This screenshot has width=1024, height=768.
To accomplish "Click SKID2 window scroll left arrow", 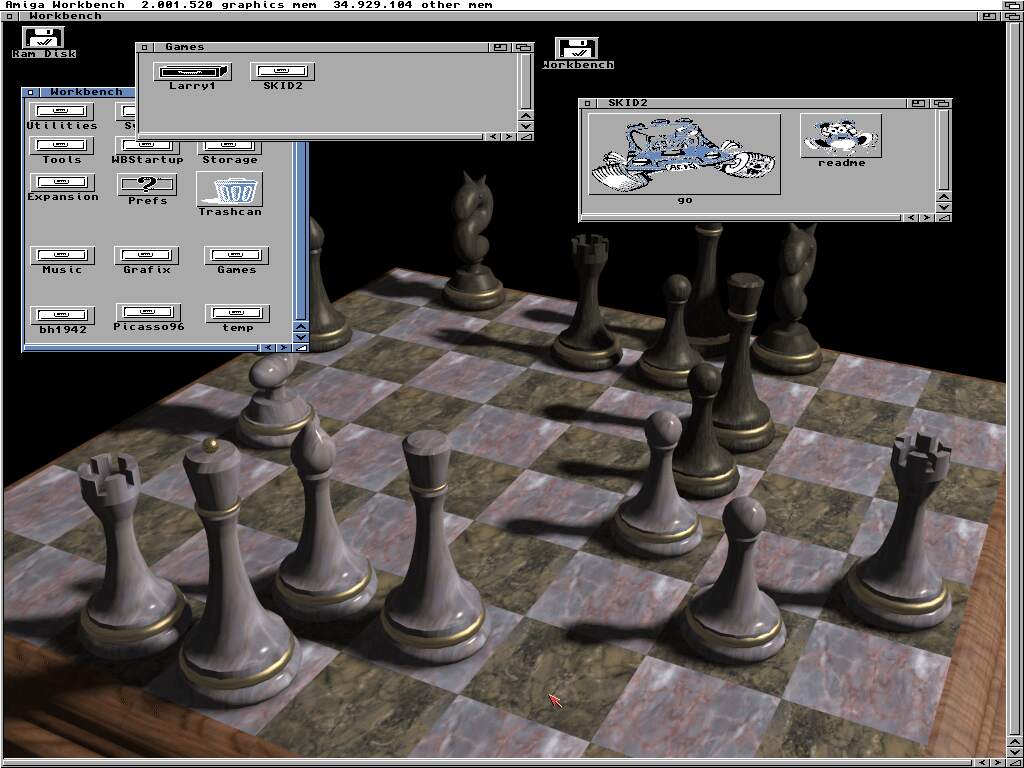I will 912,217.
